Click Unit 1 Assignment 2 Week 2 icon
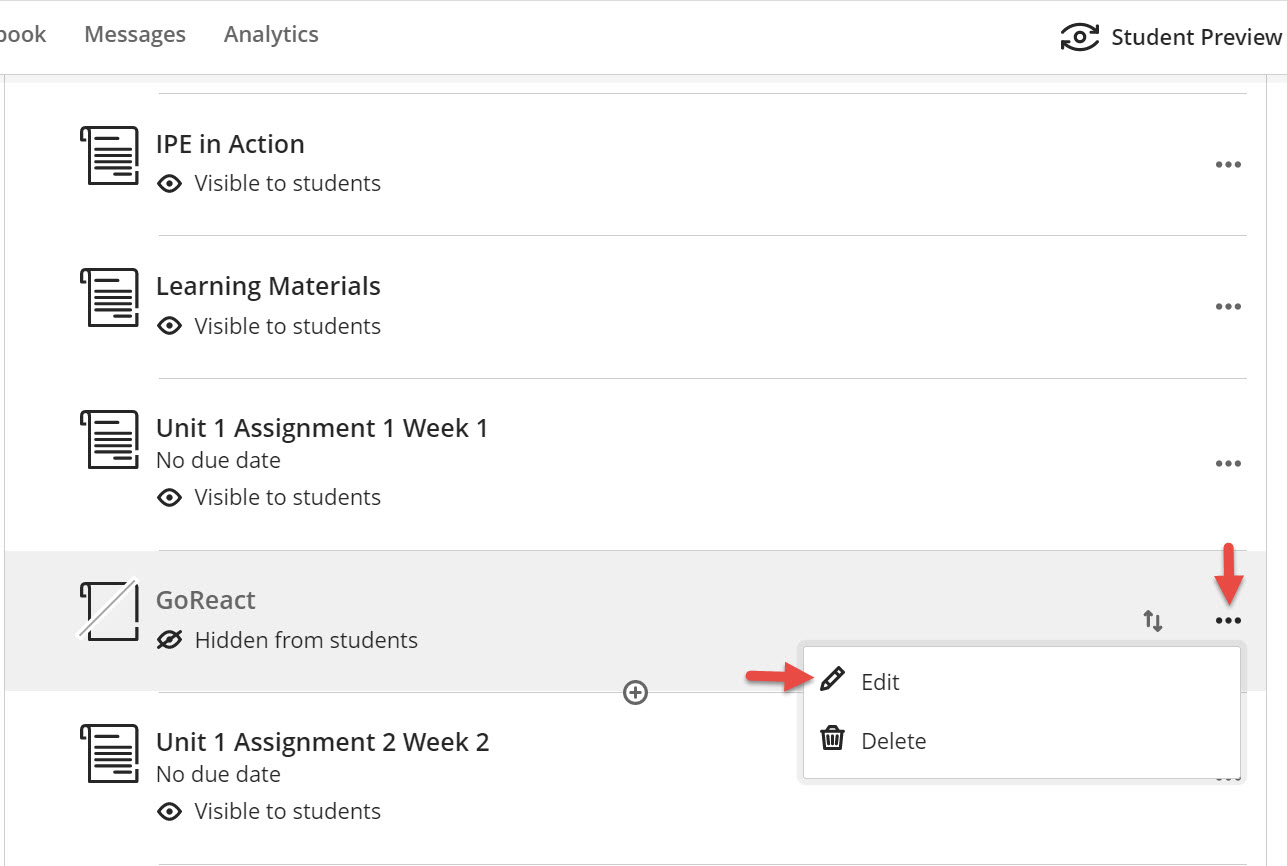1287x866 pixels. pos(109,754)
